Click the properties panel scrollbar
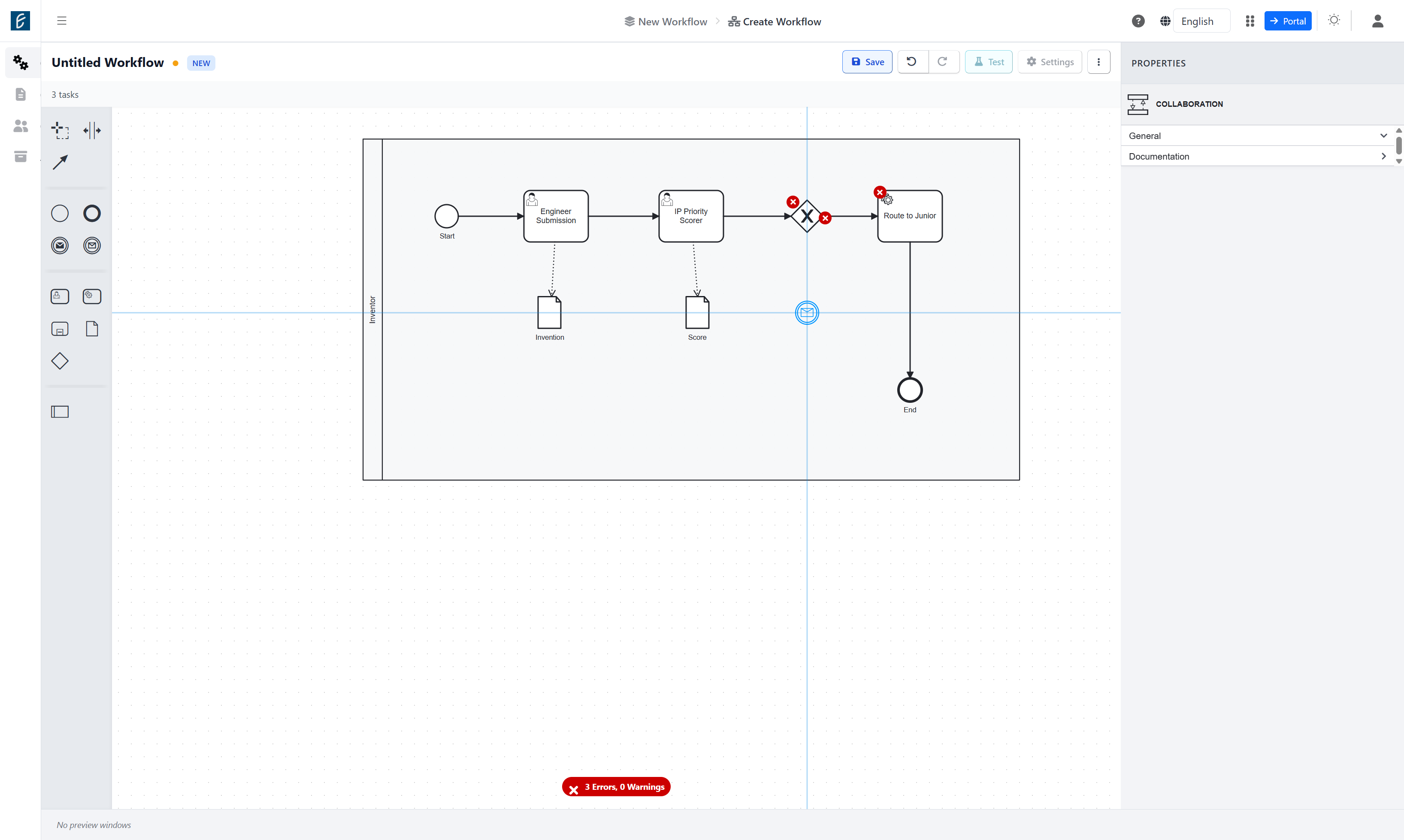The width and height of the screenshot is (1404, 840). click(1399, 145)
